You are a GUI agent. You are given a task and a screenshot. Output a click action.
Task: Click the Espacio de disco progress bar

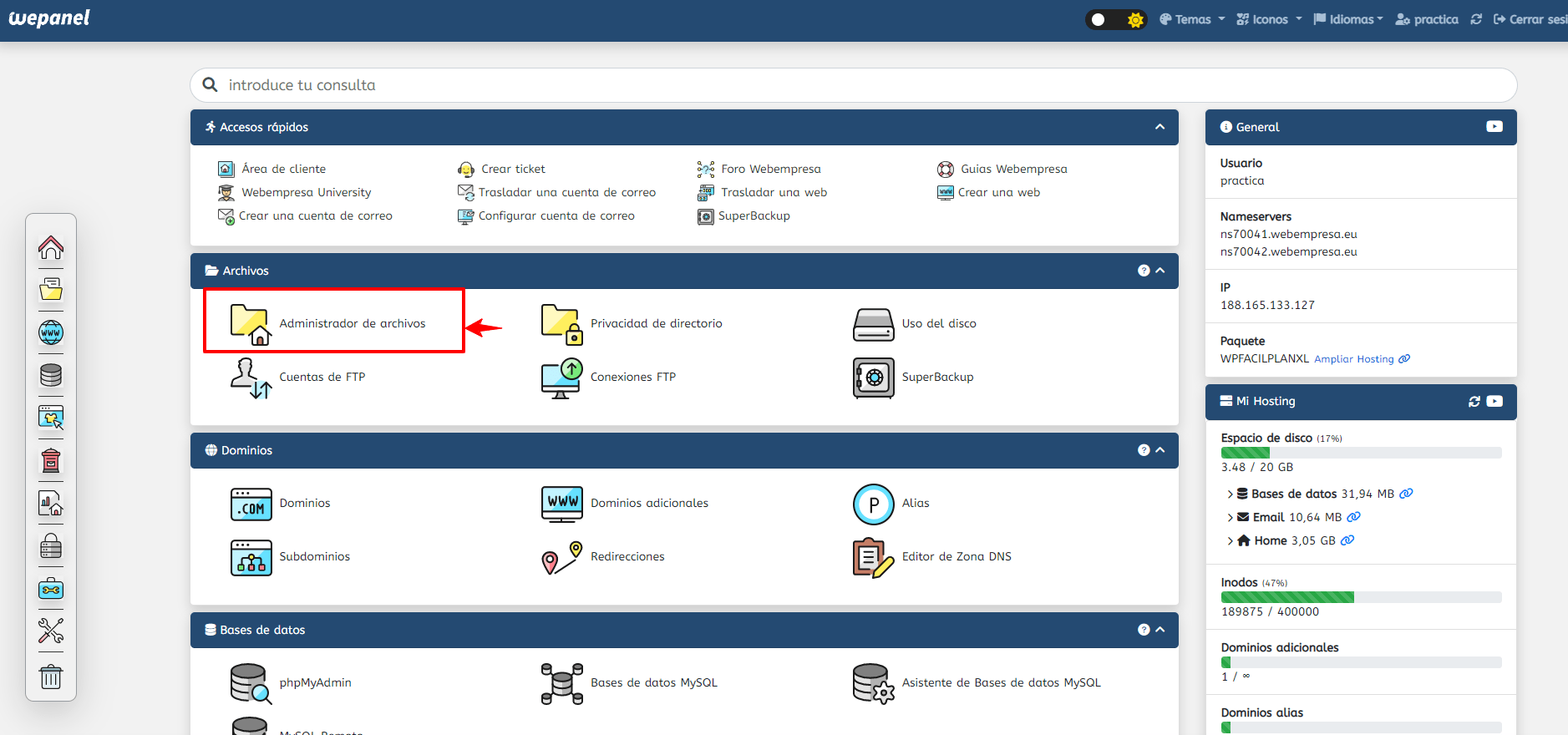pos(1361,453)
